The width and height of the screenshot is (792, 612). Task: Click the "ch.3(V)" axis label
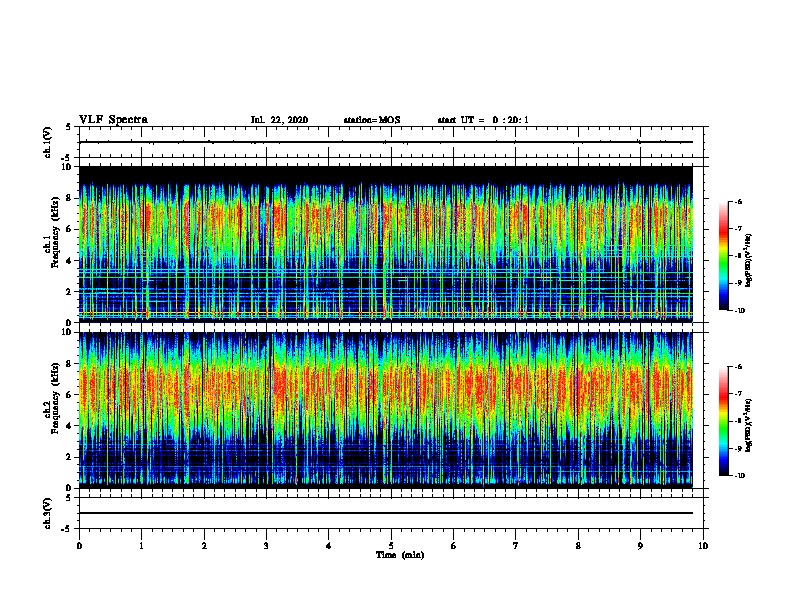click(47, 513)
